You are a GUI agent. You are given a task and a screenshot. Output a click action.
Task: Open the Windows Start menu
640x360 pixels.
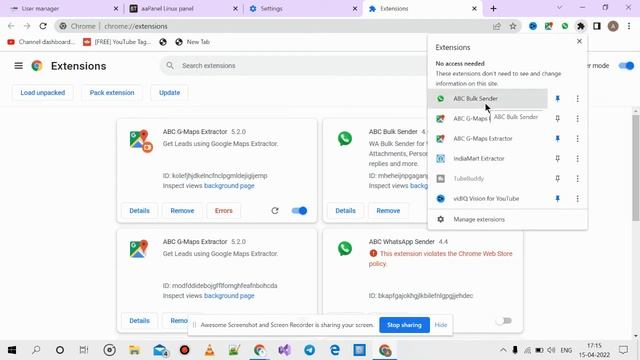coord(12,350)
